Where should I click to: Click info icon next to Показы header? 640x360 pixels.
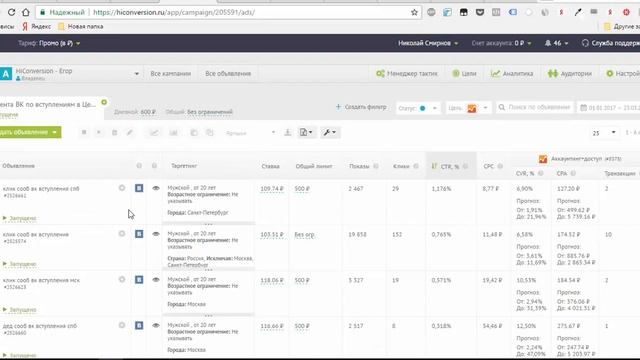click(x=376, y=166)
